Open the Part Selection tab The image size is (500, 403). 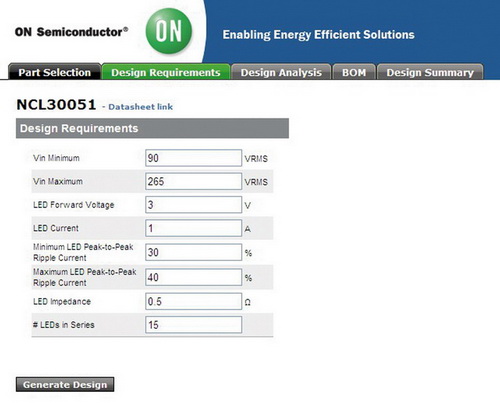pyautogui.click(x=55, y=72)
